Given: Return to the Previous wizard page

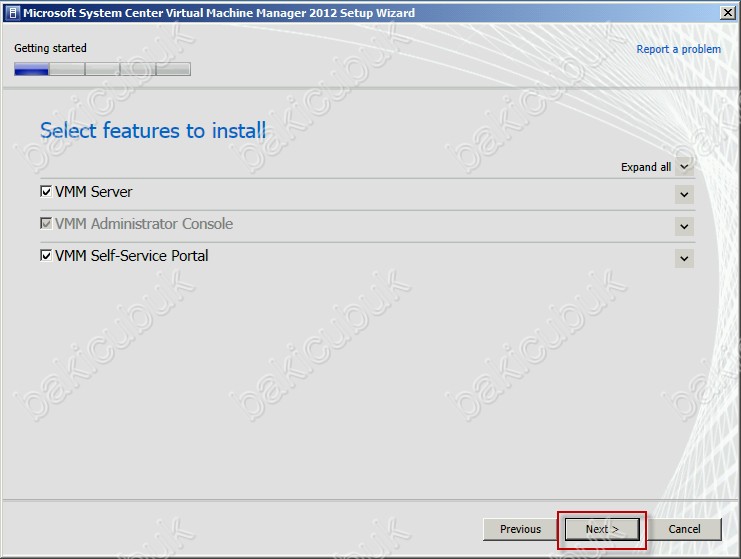Looking at the screenshot, I should 520,529.
